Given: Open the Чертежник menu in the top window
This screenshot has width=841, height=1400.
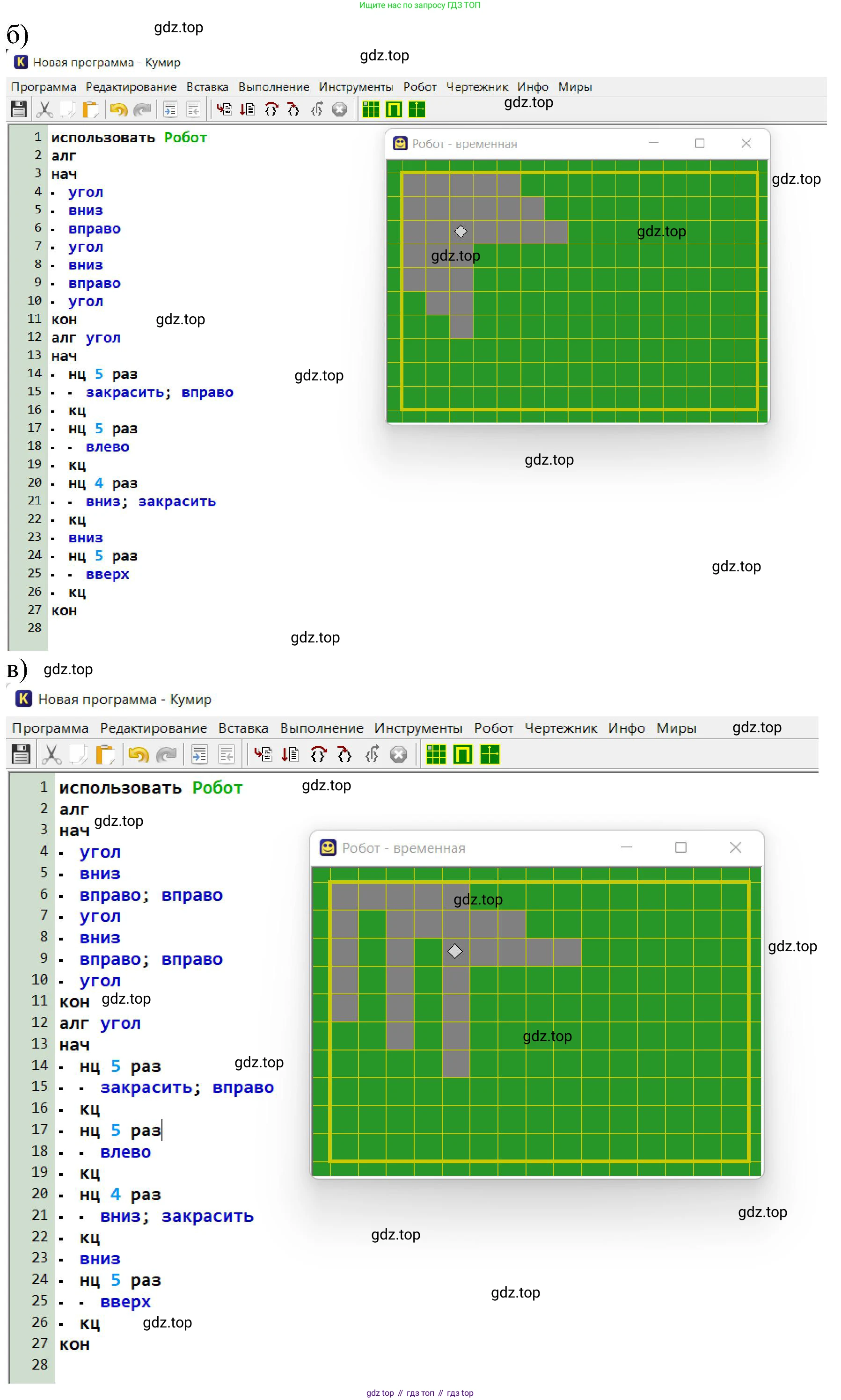Looking at the screenshot, I should coord(476,87).
